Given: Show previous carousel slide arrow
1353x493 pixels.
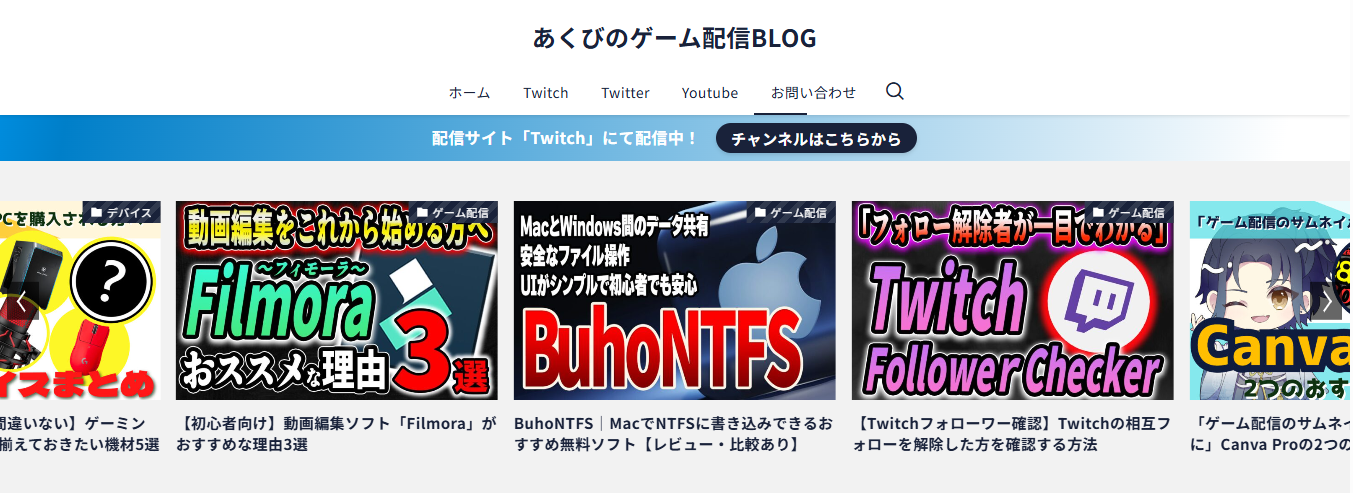Looking at the screenshot, I should [22, 301].
